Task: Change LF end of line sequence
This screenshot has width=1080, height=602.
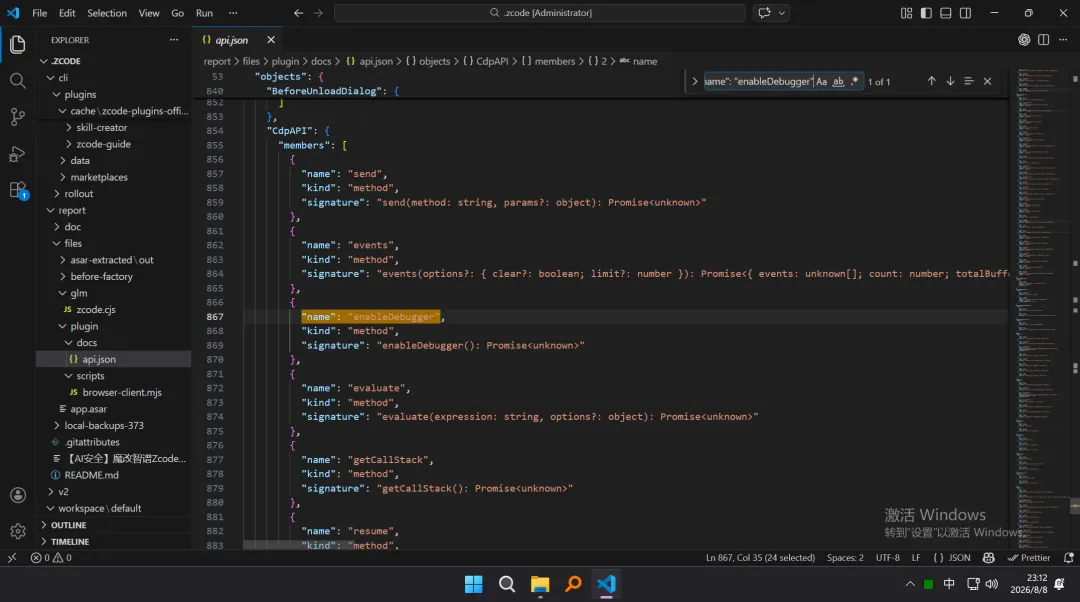Action: [x=916, y=558]
